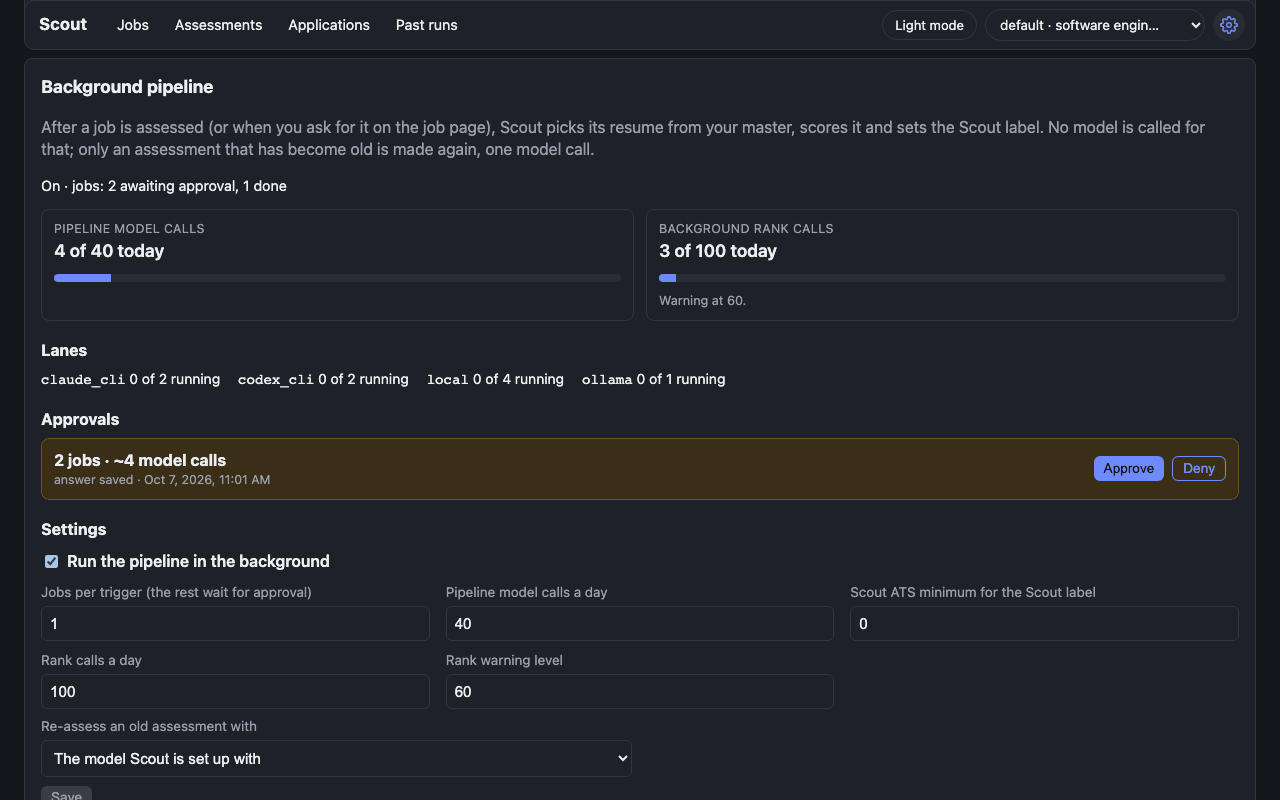Click the '3 of 100 today' value
1280x800 pixels.
click(718, 251)
